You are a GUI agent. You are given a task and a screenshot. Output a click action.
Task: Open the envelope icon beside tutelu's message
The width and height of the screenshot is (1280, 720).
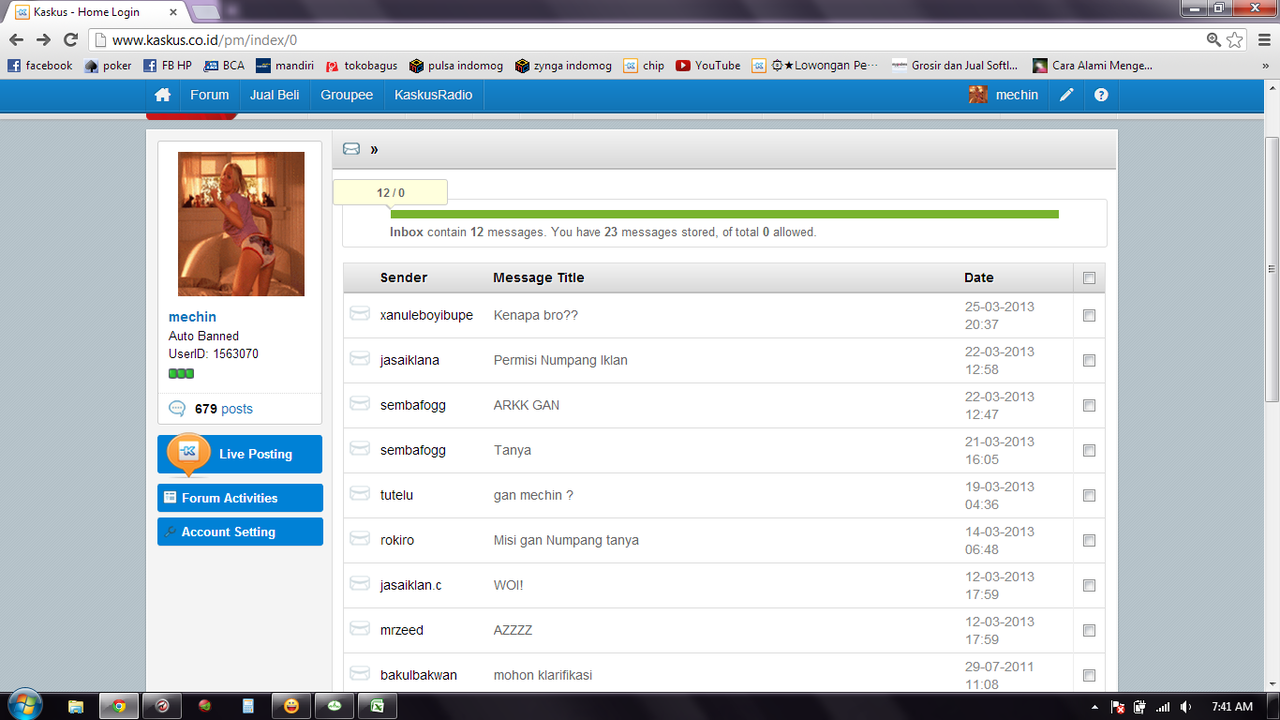pyautogui.click(x=360, y=492)
